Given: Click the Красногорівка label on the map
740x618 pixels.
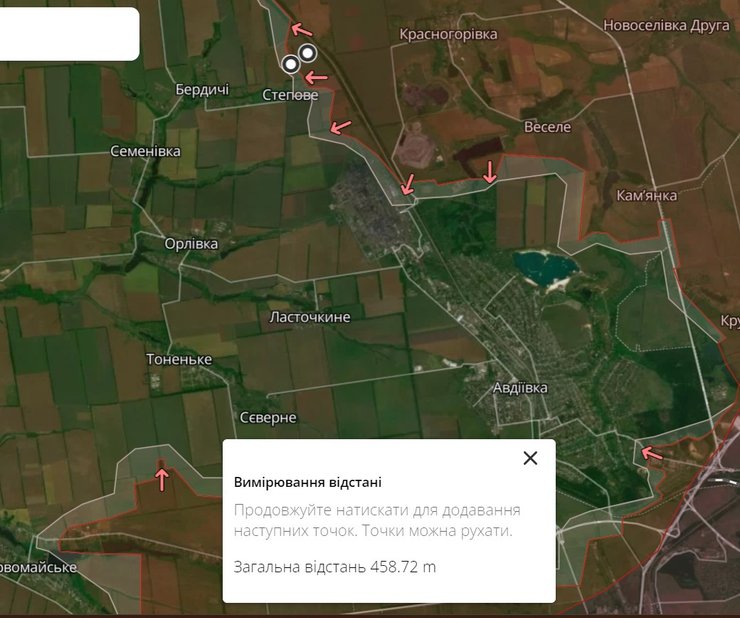Looking at the screenshot, I should point(448,34).
